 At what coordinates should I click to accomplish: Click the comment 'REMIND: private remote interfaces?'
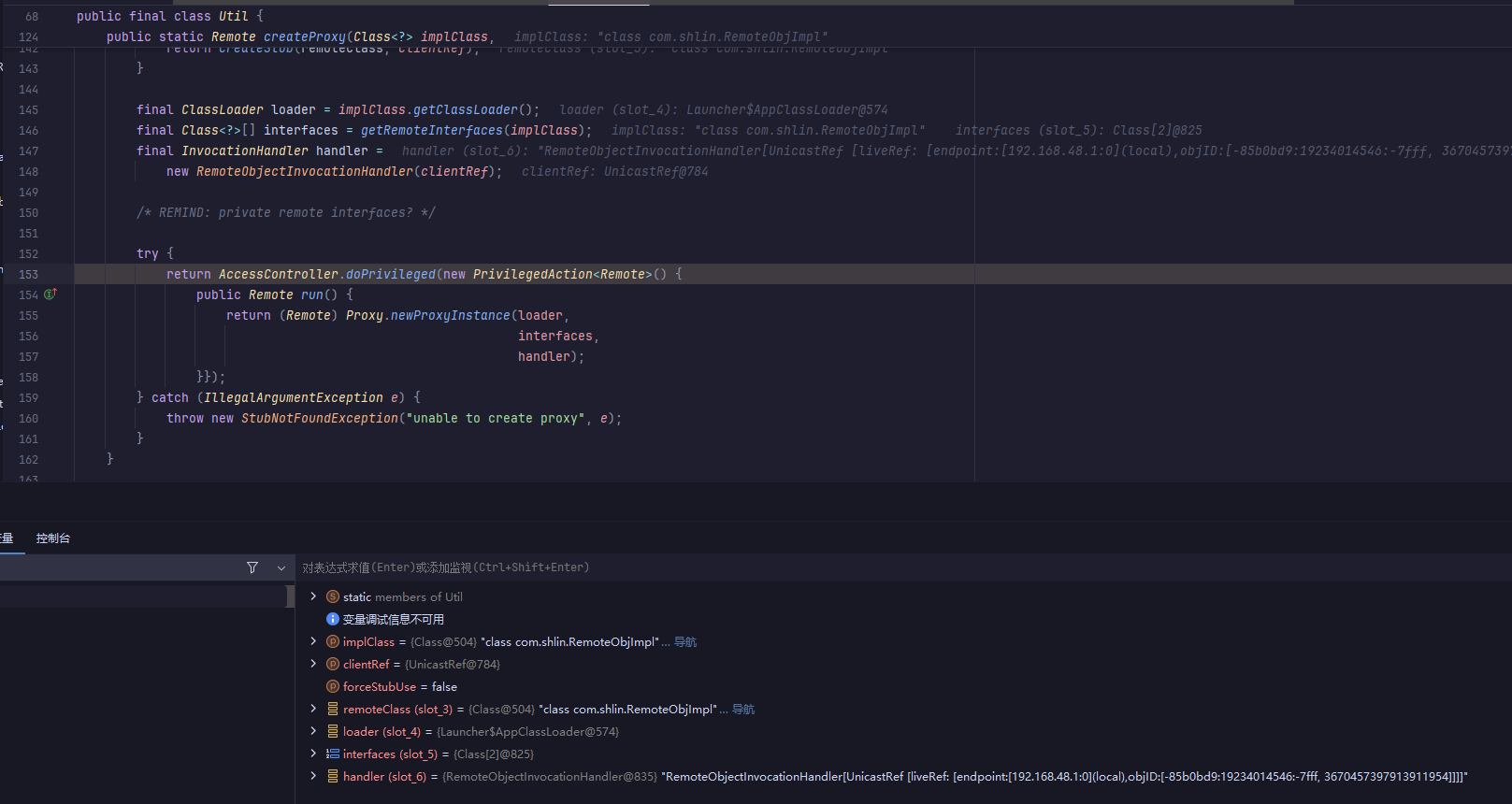point(286,212)
